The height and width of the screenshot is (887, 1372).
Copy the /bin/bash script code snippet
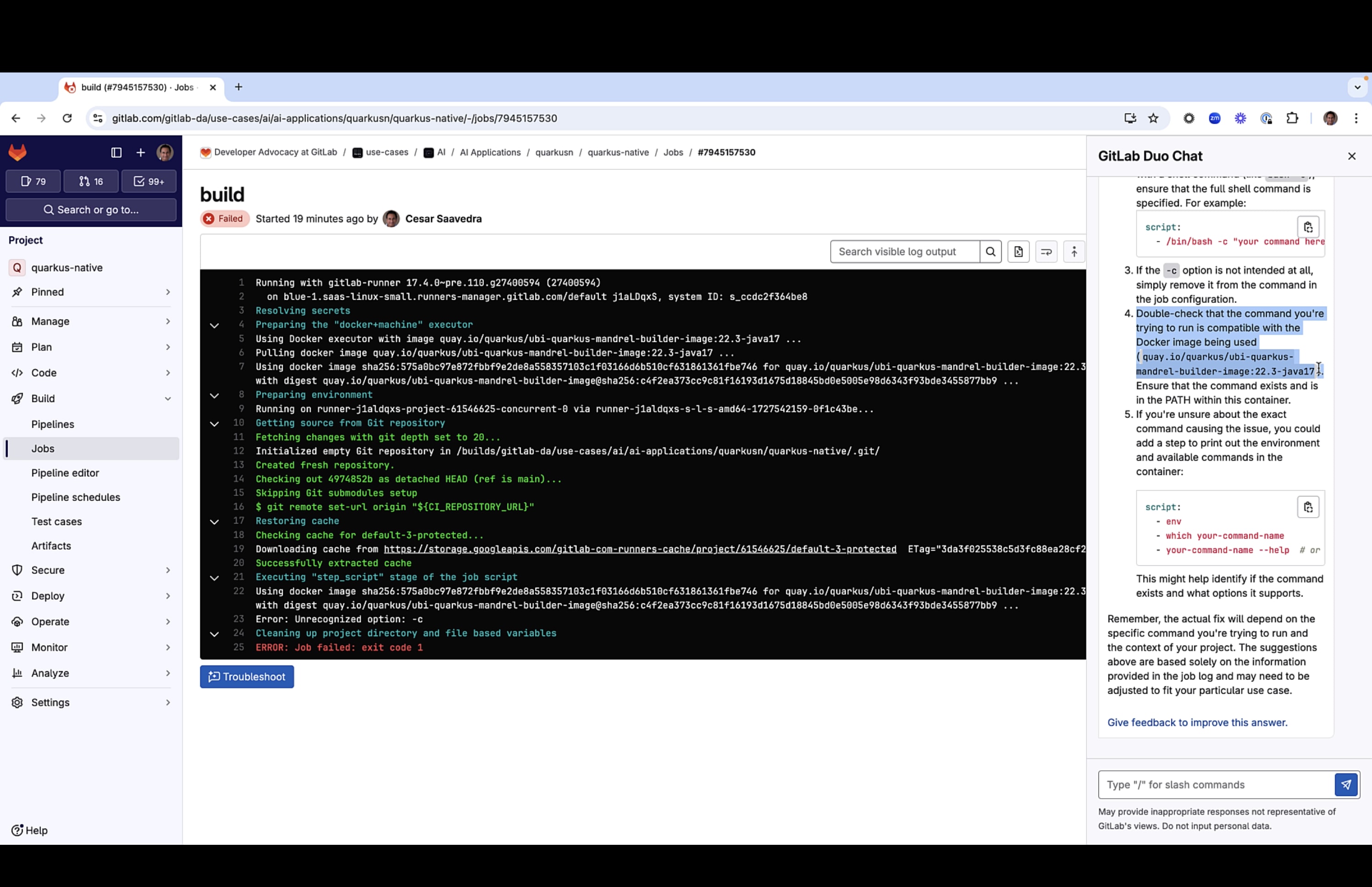coord(1307,227)
